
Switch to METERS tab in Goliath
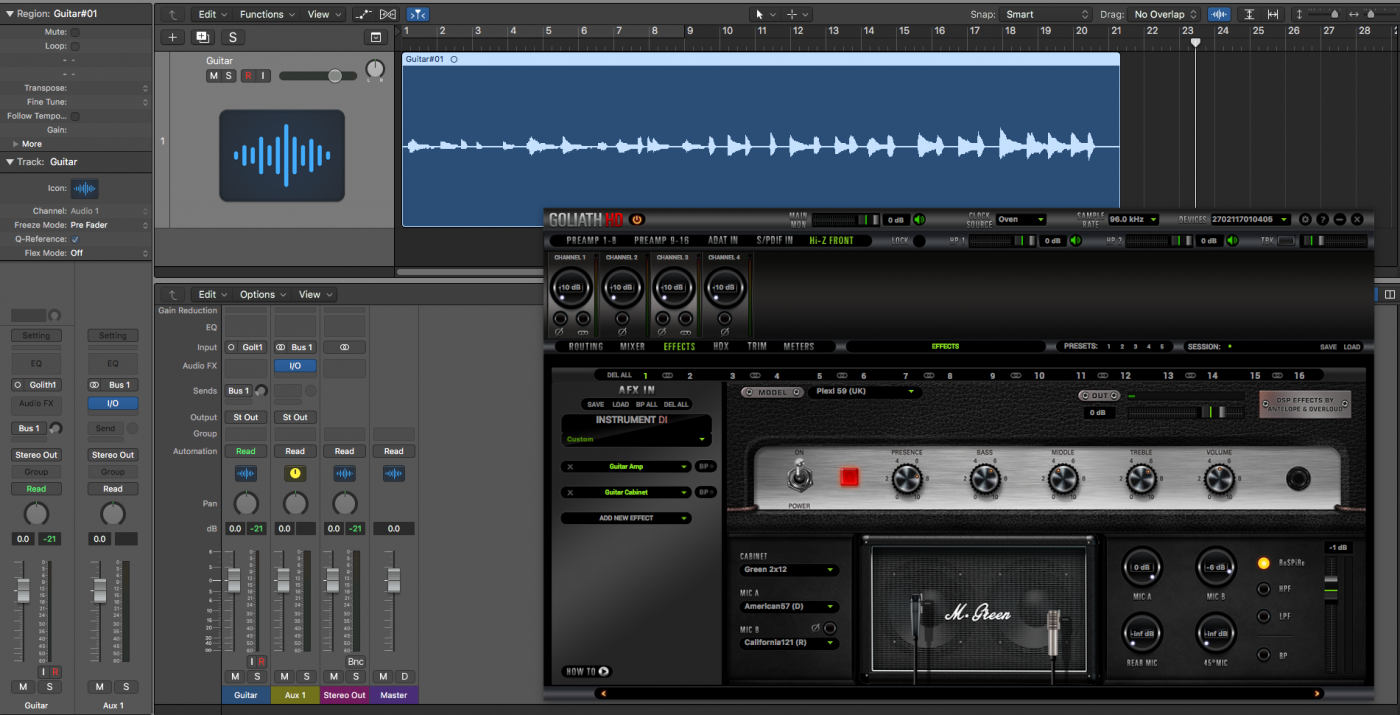click(x=799, y=346)
